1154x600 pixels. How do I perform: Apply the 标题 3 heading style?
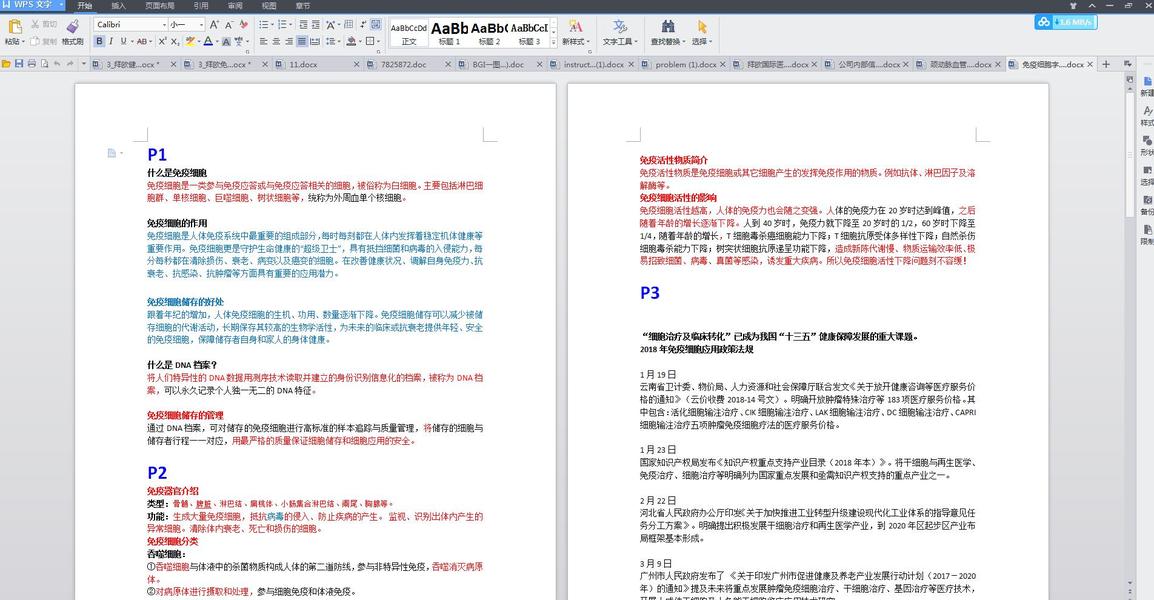pyautogui.click(x=529, y=34)
